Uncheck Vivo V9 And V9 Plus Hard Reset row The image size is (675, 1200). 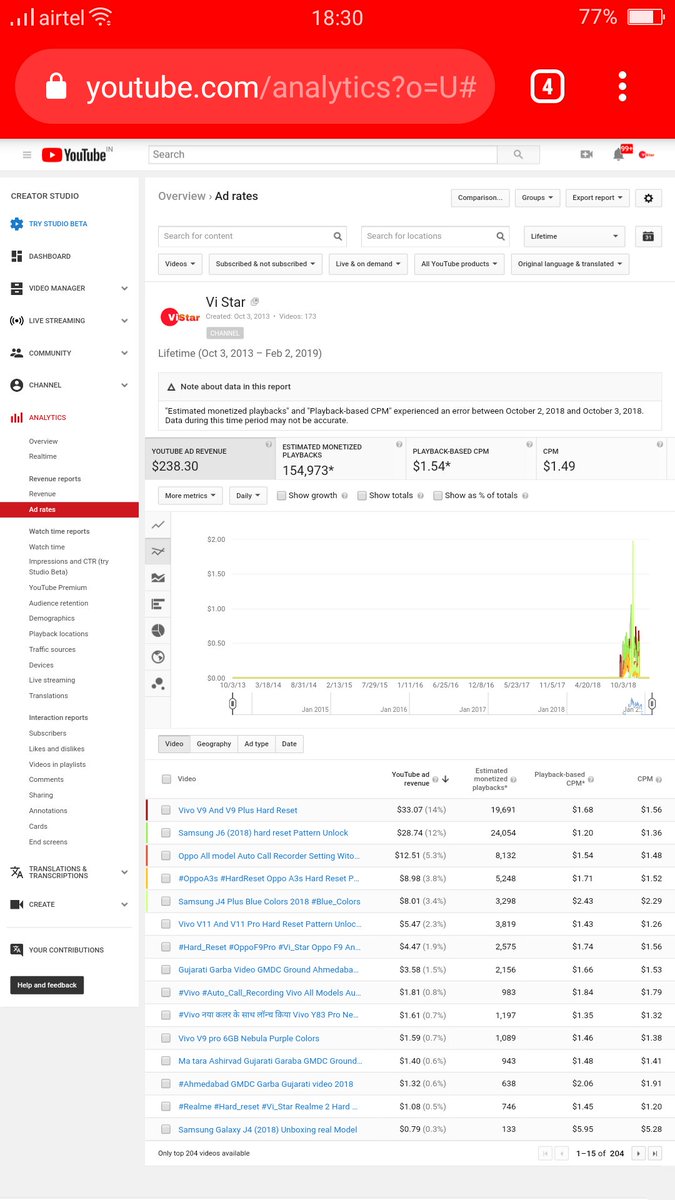(x=166, y=811)
